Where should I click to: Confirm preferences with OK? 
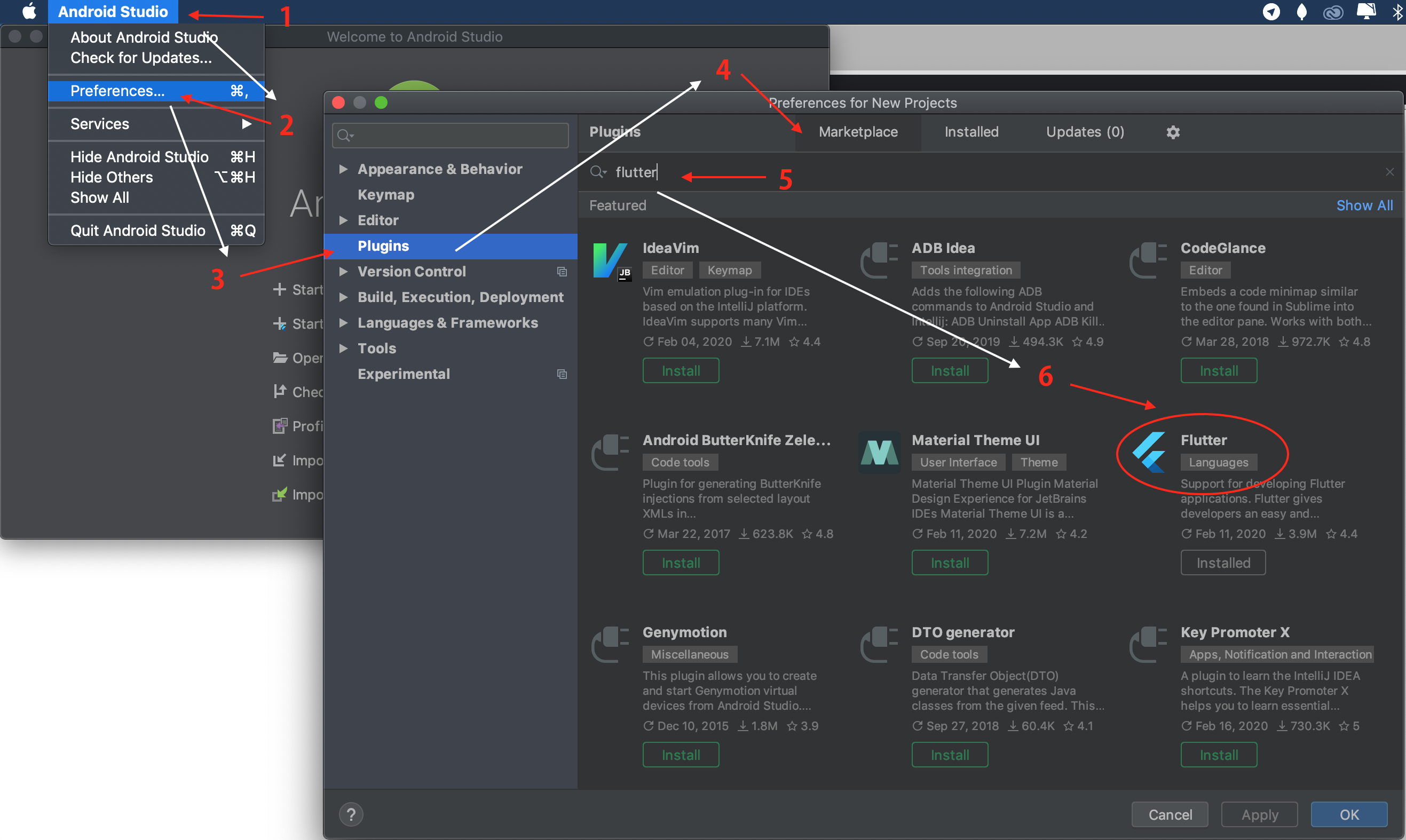pos(1349,814)
